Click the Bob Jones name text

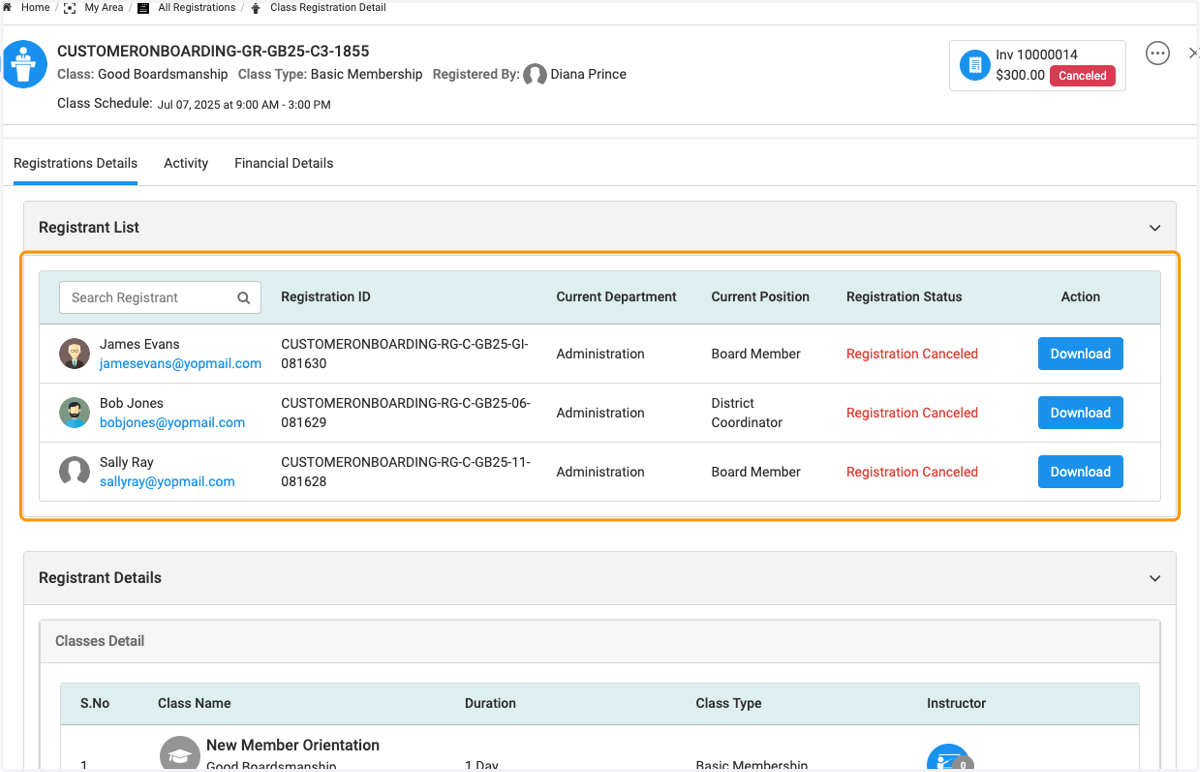(x=131, y=403)
